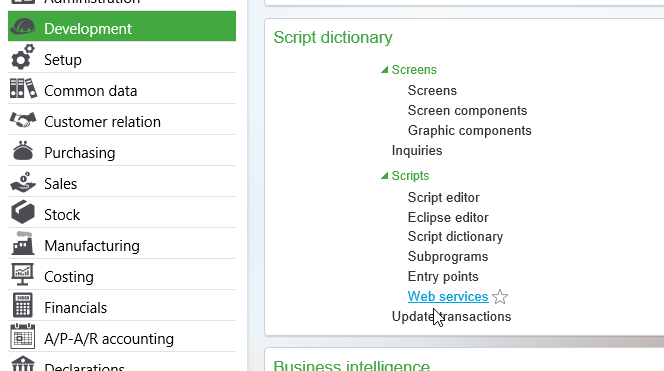Screen dimensions: 664x371
Task: Toggle favorite star next to Web services
Action: click(x=500, y=296)
